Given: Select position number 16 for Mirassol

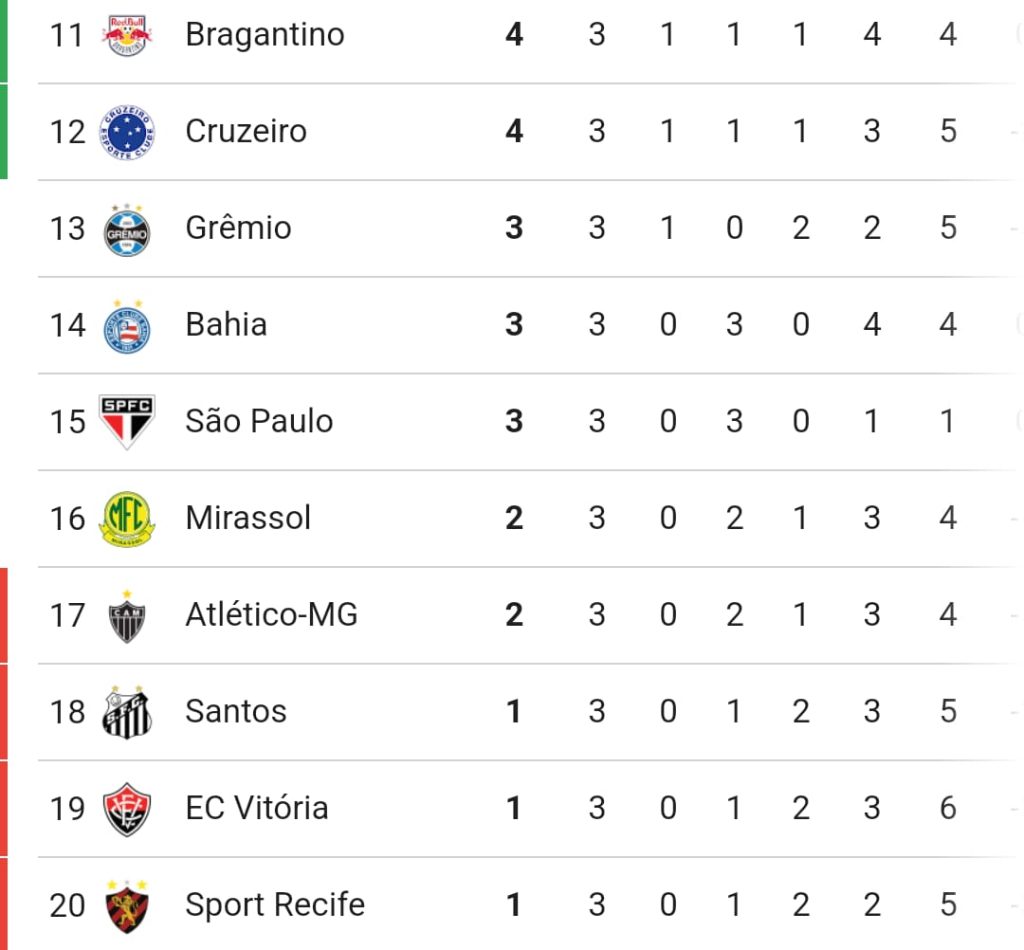Looking at the screenshot, I should click(x=67, y=519).
